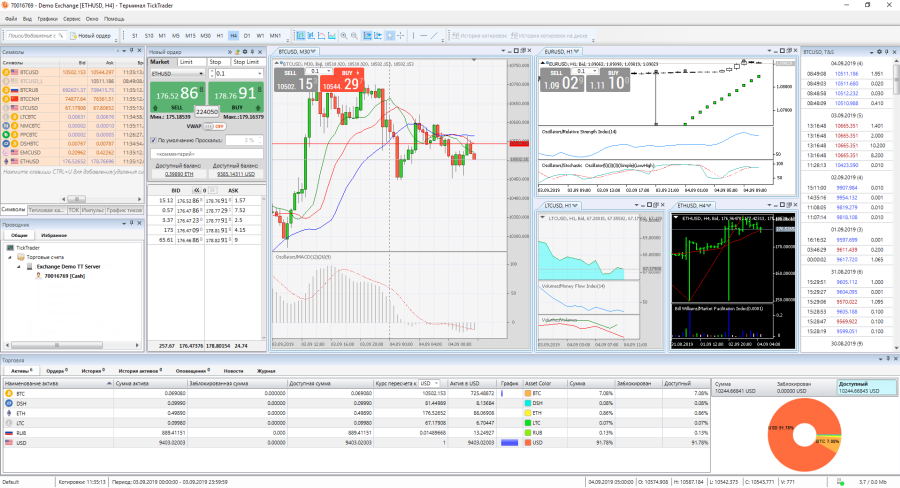Pin the Новый ордер panel
900x488 pixels.
253,52
